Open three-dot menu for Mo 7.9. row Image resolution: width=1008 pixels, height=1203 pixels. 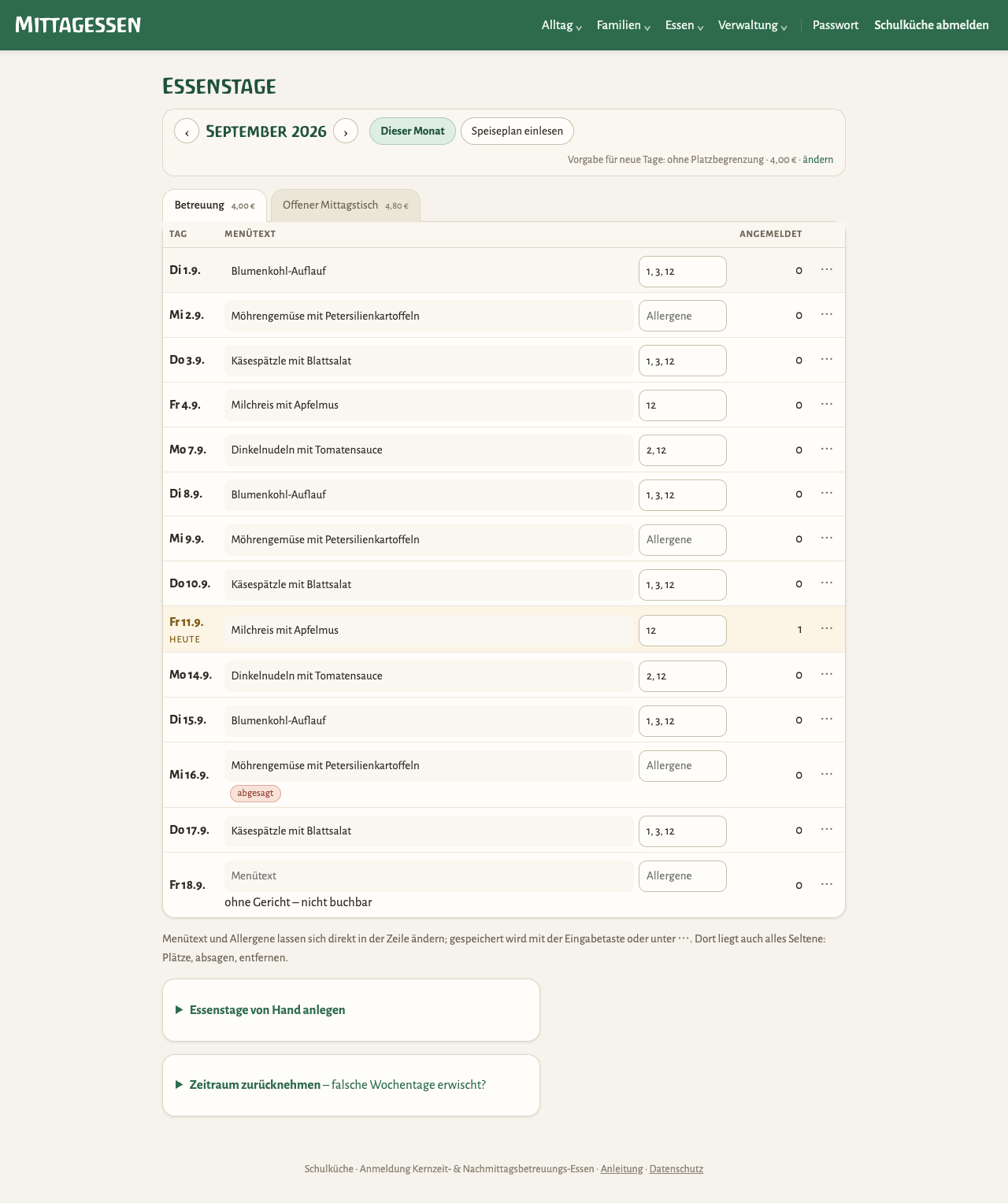[x=827, y=449]
